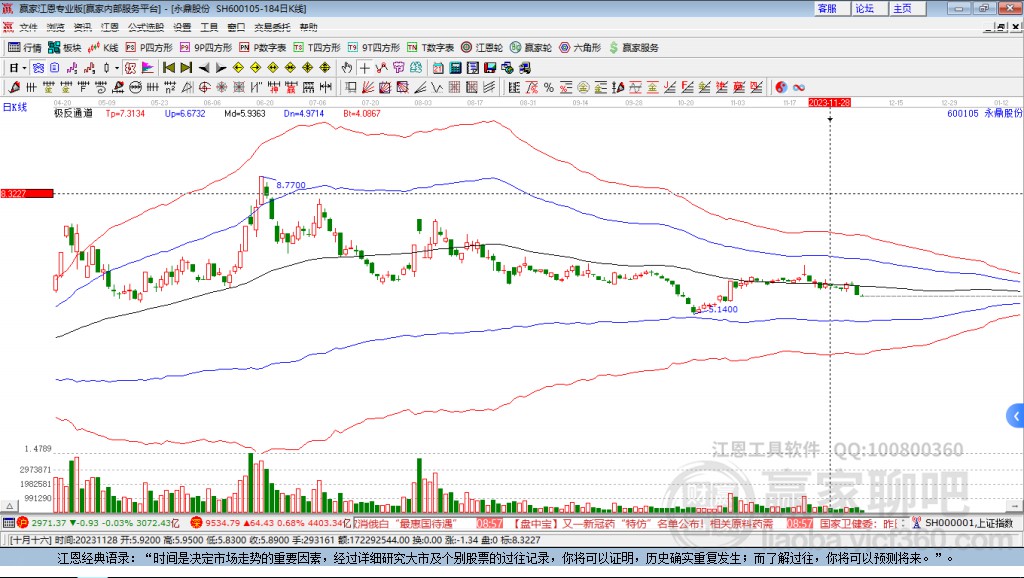1024x578 pixels.
Task: Click the 2023-11-28 date marker
Action: [829, 103]
